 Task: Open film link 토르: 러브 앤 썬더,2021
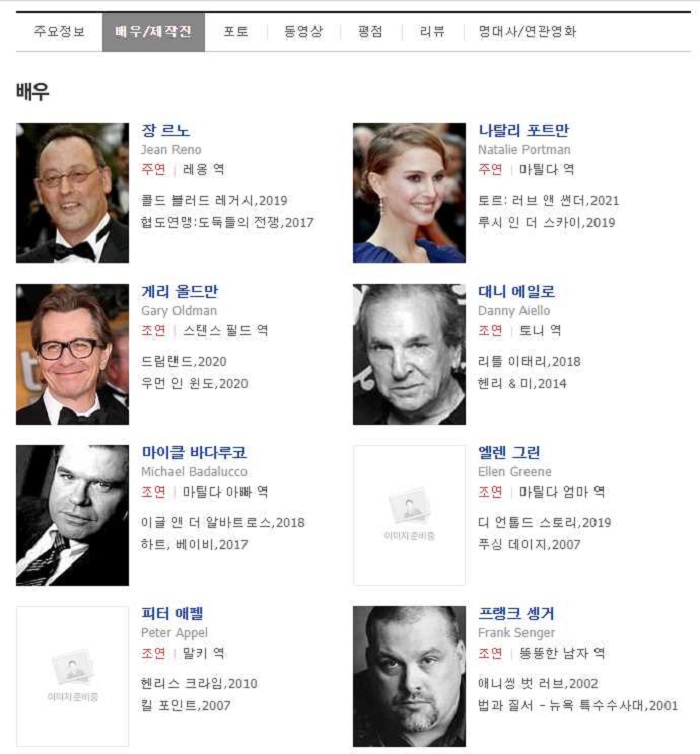549,201
